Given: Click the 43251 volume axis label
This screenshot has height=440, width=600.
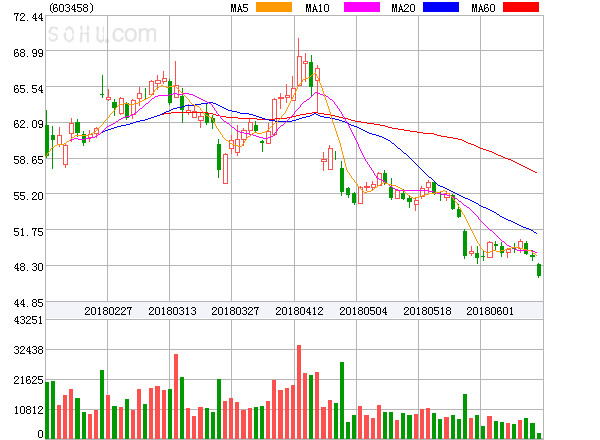Looking at the screenshot, I should tap(28, 320).
